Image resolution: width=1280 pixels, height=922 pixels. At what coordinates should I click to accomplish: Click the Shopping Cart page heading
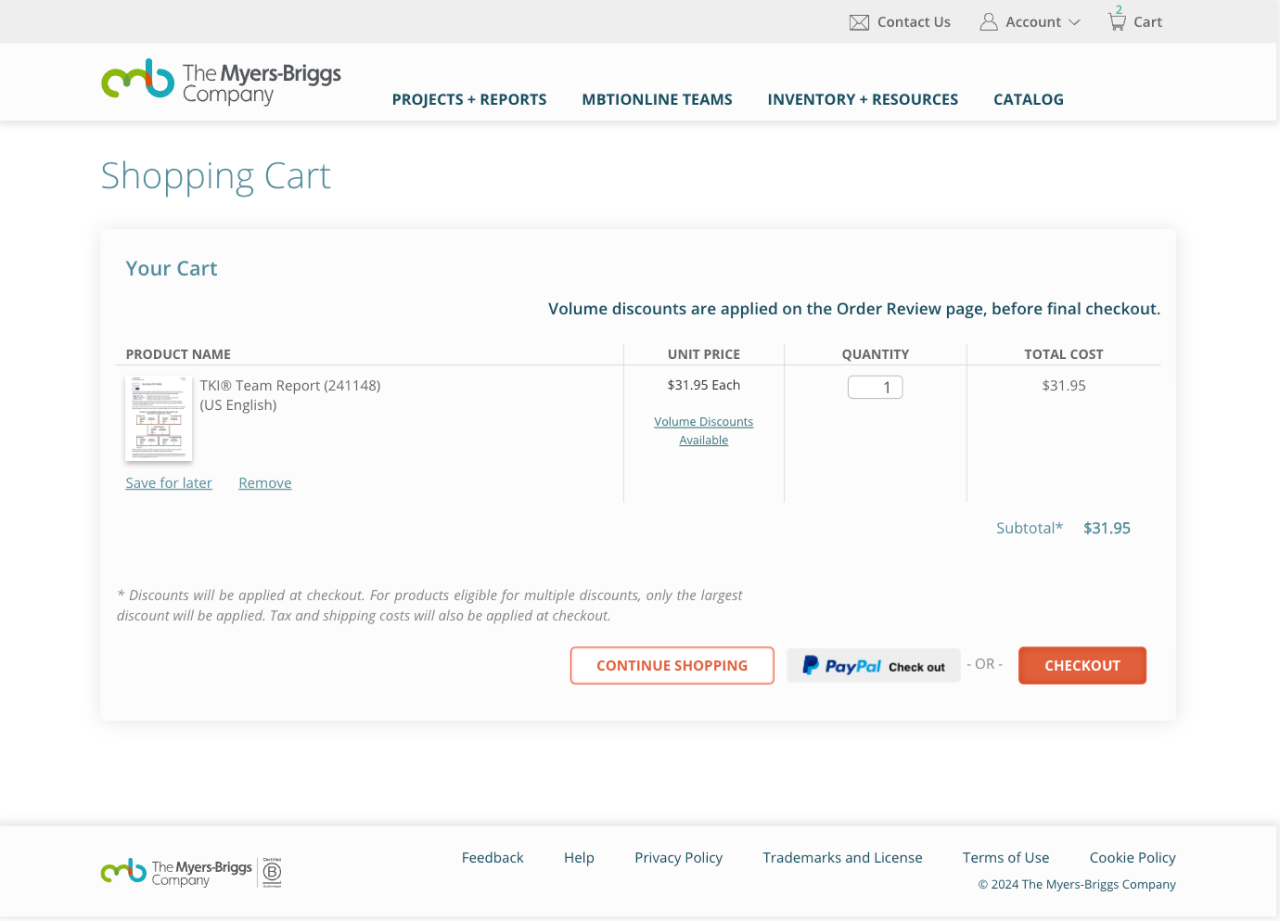point(216,176)
